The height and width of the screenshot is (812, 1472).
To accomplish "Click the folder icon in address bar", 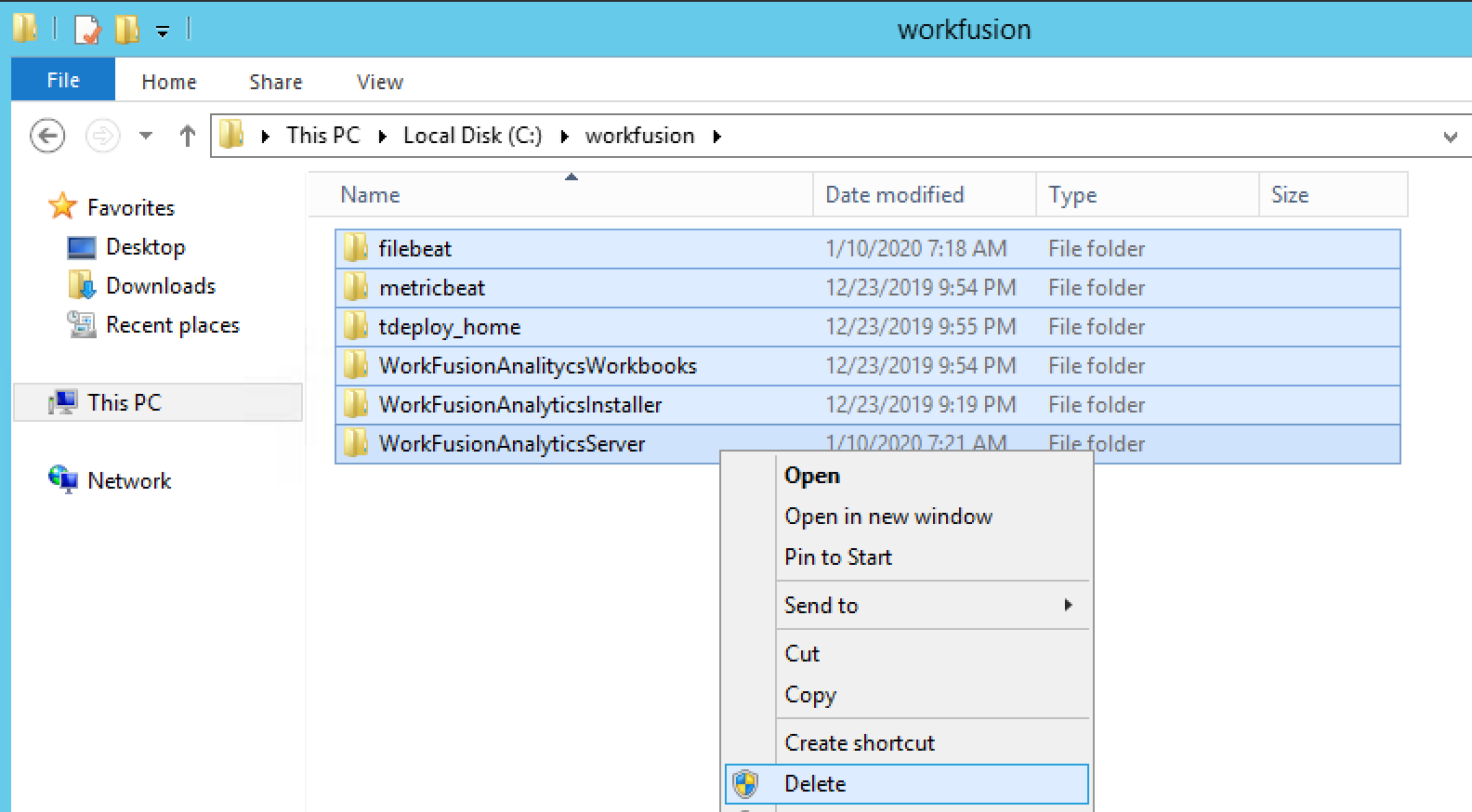I will click(232, 135).
